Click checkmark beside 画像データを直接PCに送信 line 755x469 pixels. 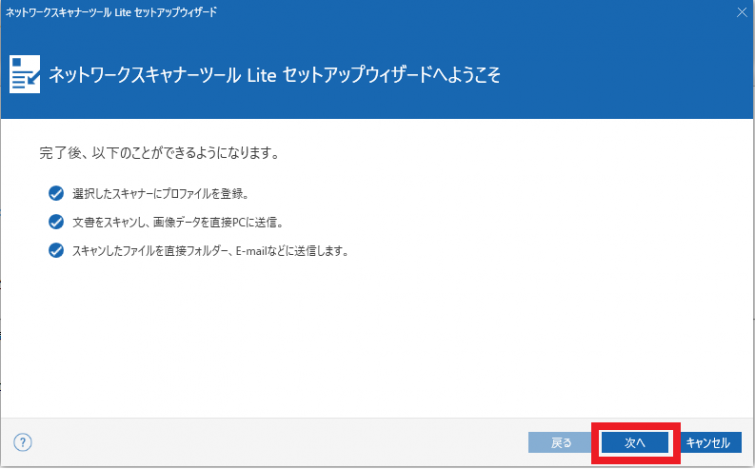[x=55, y=222]
